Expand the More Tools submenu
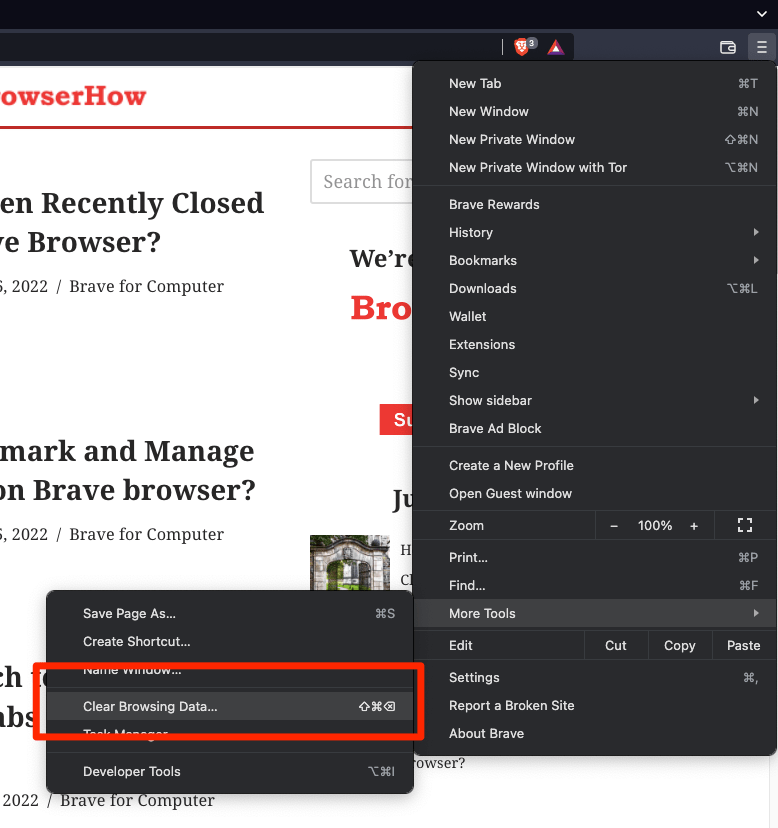Viewport: 778px width, 828px height. pos(594,613)
